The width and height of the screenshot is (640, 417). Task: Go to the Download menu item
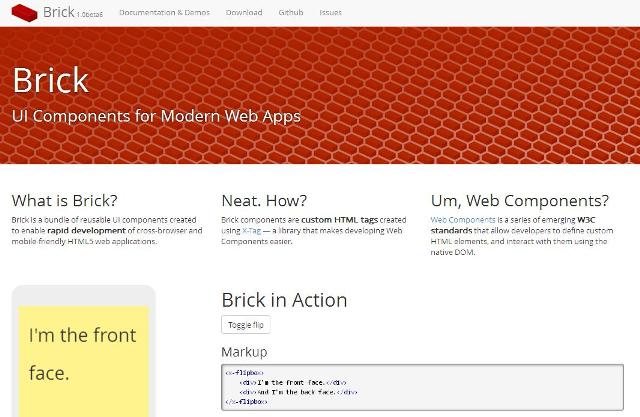click(x=245, y=13)
